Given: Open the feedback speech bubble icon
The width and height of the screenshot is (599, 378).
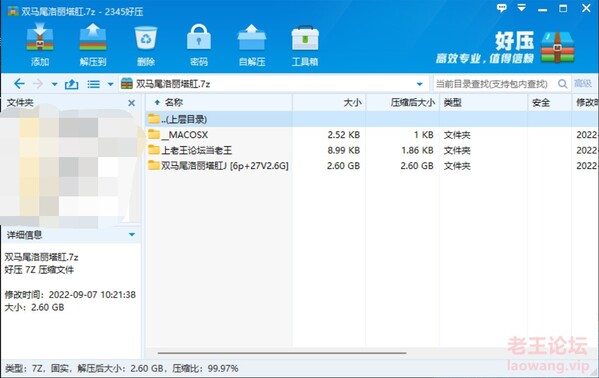Looking at the screenshot, I should coord(502,8).
